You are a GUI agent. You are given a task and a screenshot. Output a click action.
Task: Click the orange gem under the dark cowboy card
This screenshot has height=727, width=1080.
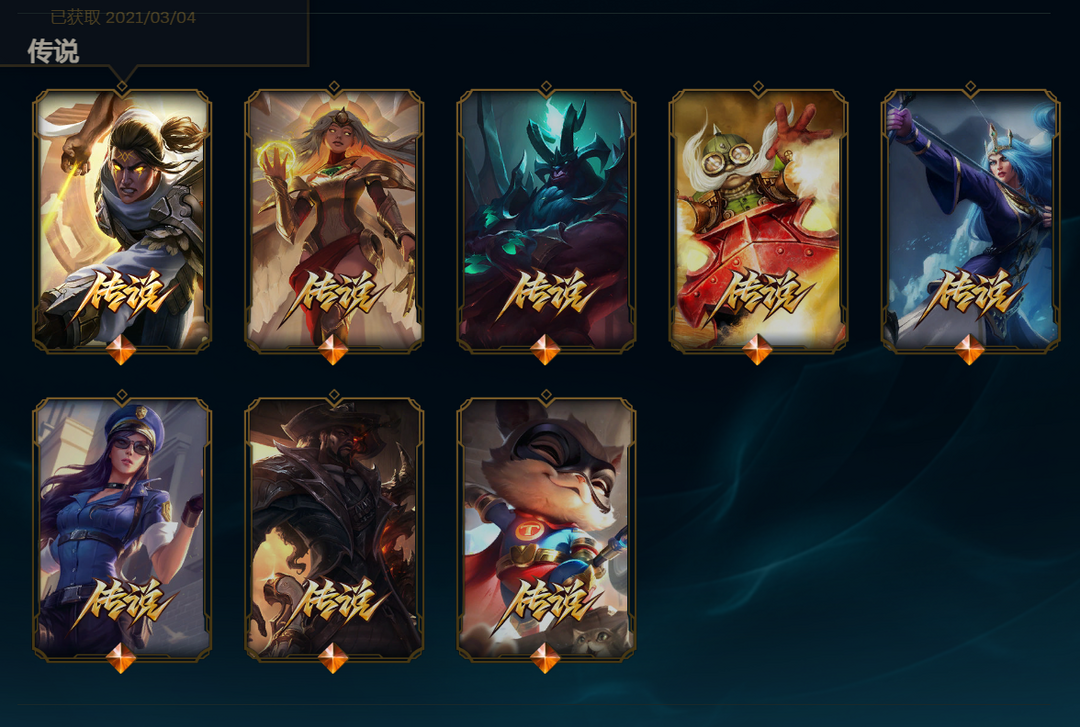[x=333, y=657]
